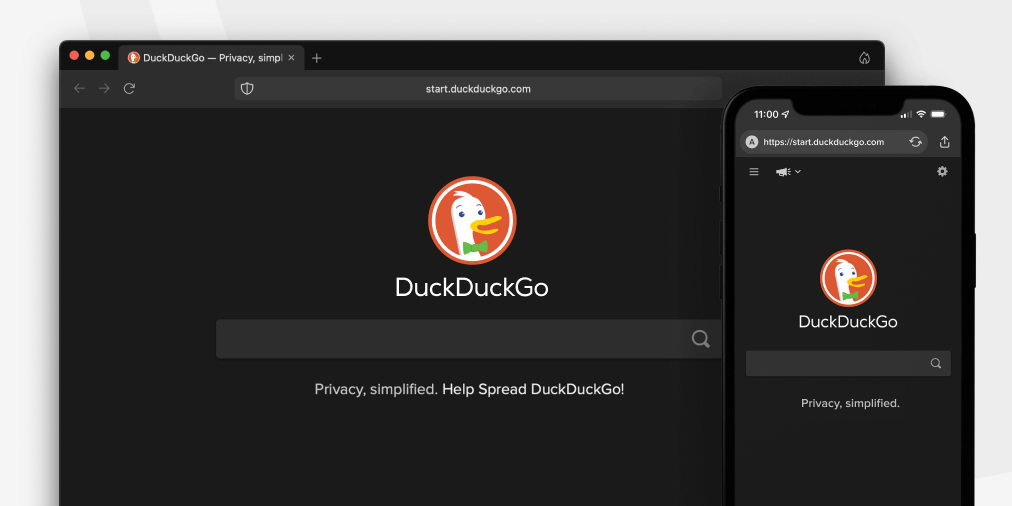Click the browser forward arrow
Viewport: 1012px width, 506px height.
104,88
